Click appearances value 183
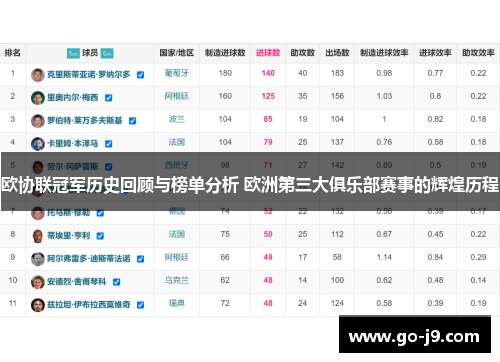This screenshot has height=362, width=500. (337, 73)
